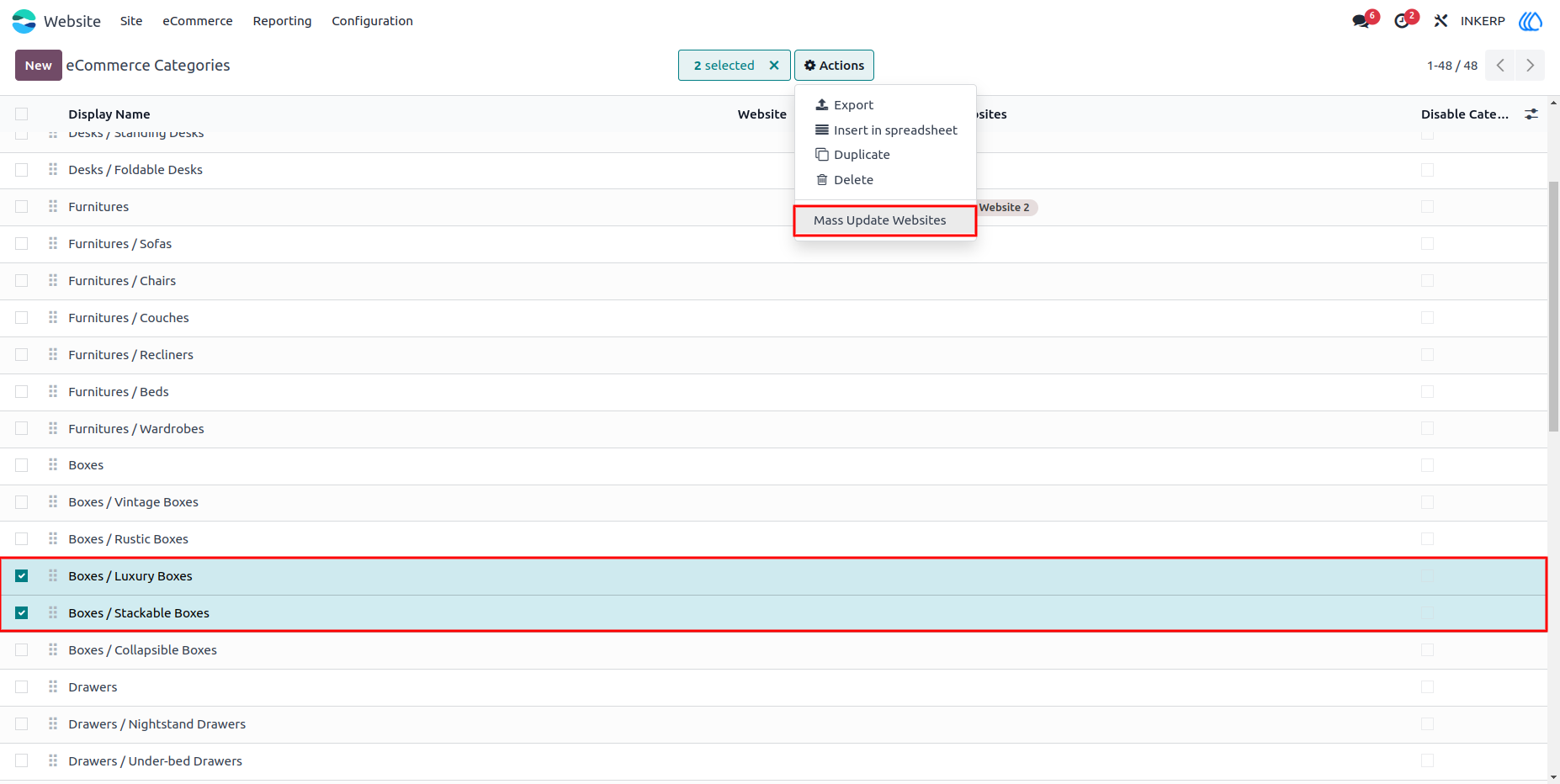Click drag handle of Drawers / Nightstand Drawers
This screenshot has width=1560, height=784.
click(x=53, y=723)
